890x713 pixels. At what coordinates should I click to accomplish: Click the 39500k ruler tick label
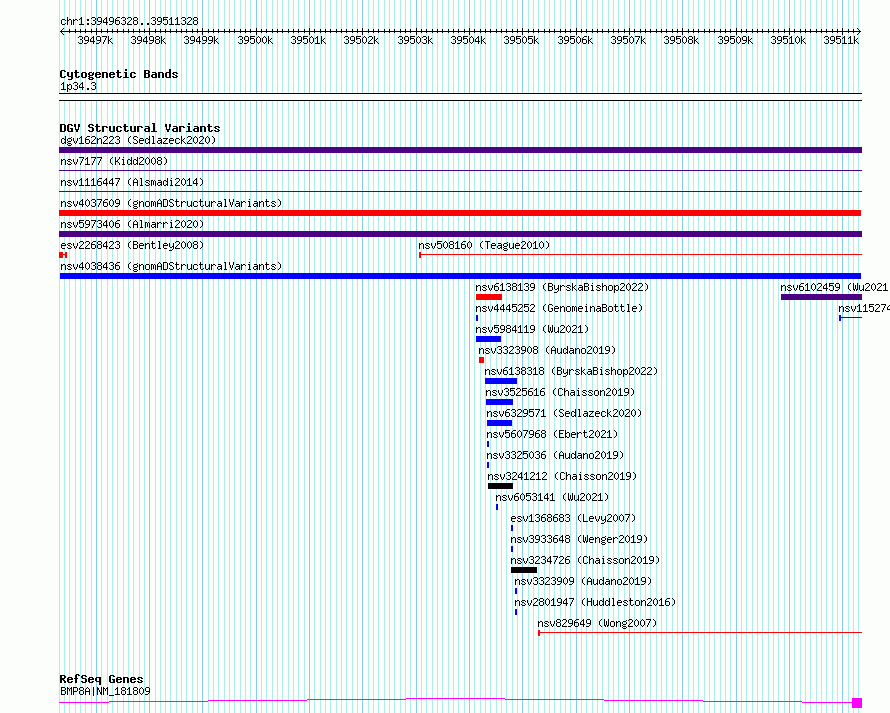[255, 40]
